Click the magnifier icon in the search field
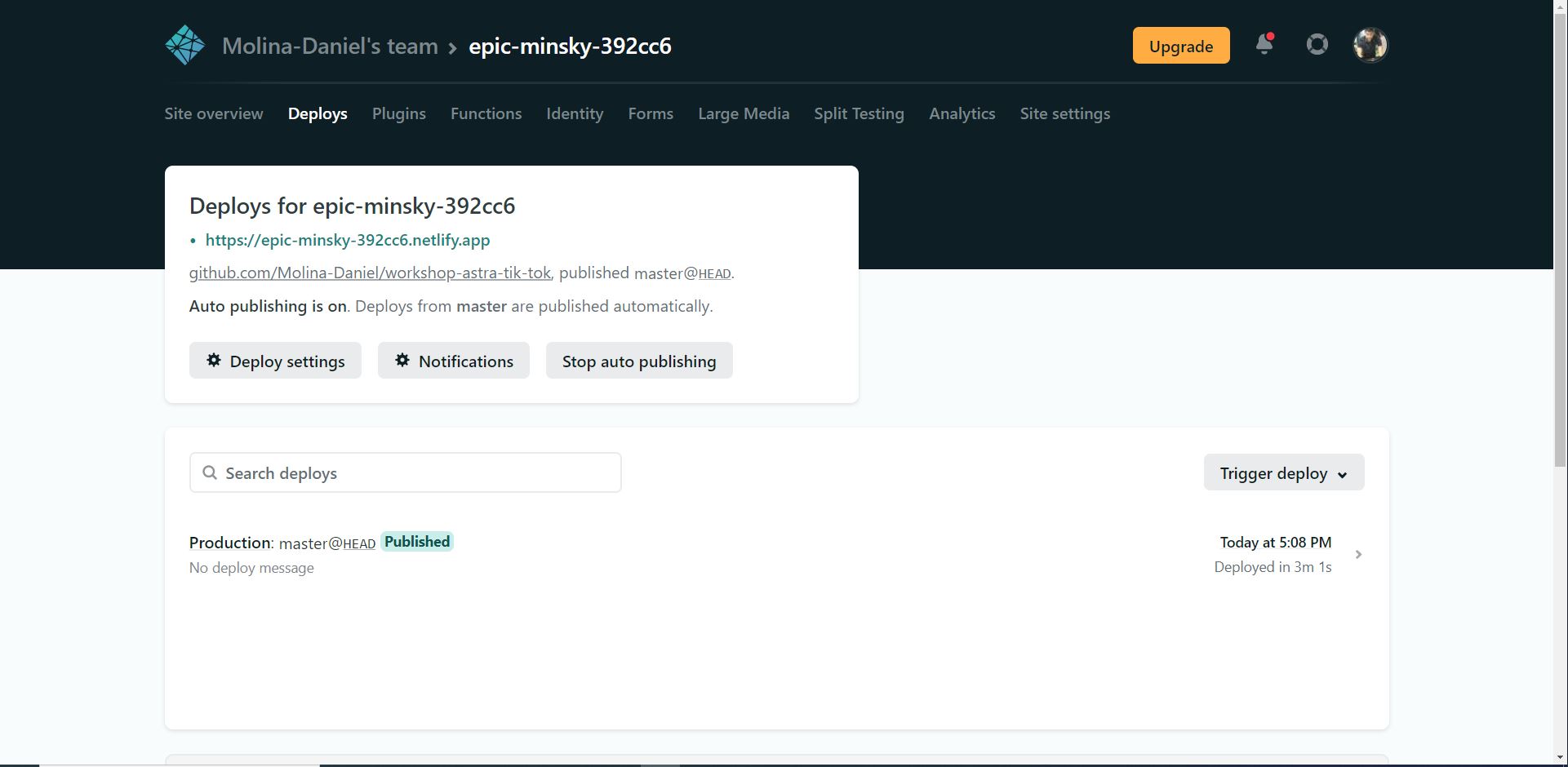Image resolution: width=1568 pixels, height=767 pixels. click(209, 472)
